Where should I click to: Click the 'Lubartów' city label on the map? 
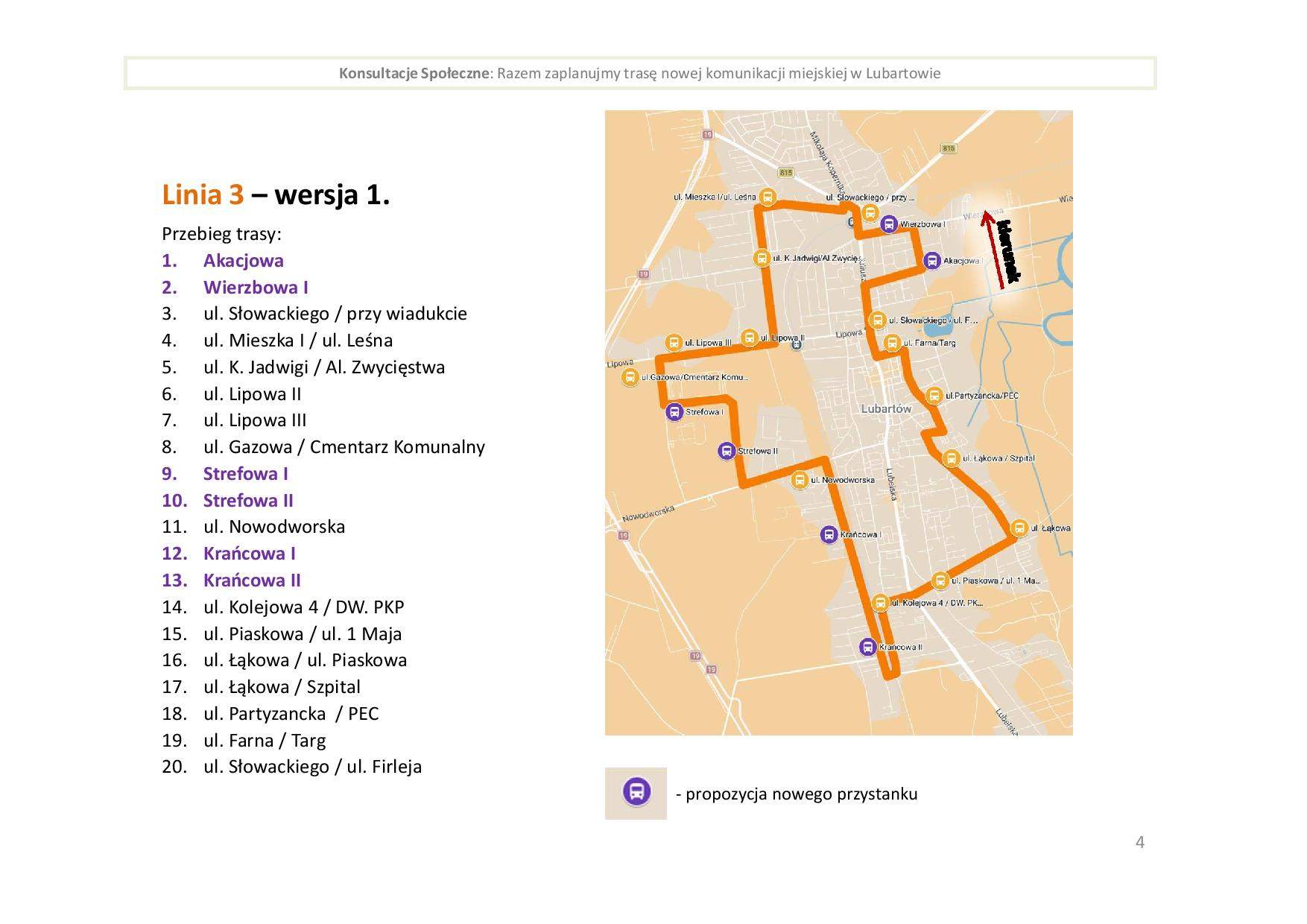(886, 409)
